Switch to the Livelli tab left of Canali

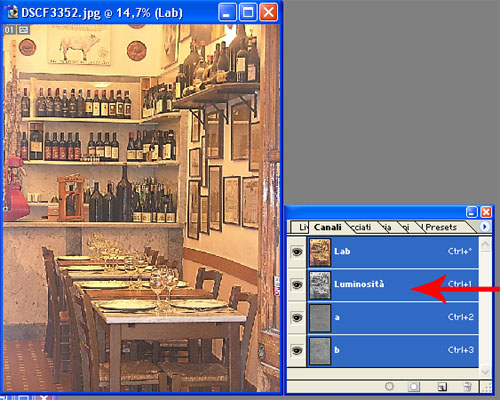303,227
